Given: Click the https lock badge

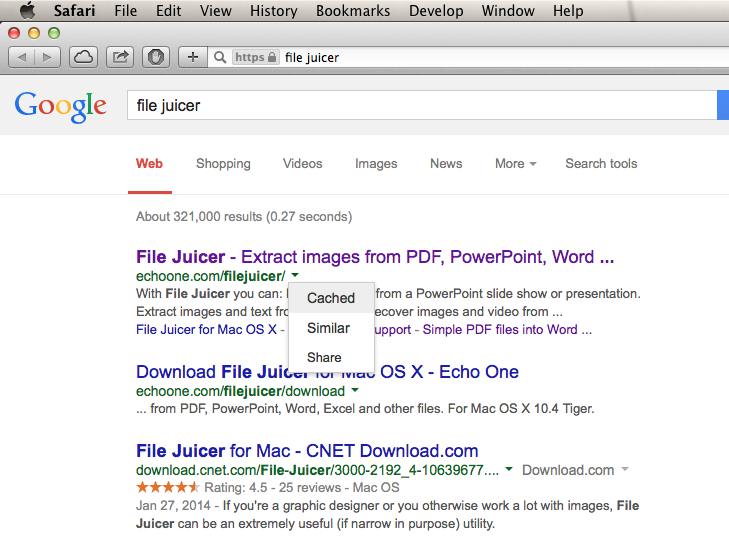Looking at the screenshot, I should [256, 57].
